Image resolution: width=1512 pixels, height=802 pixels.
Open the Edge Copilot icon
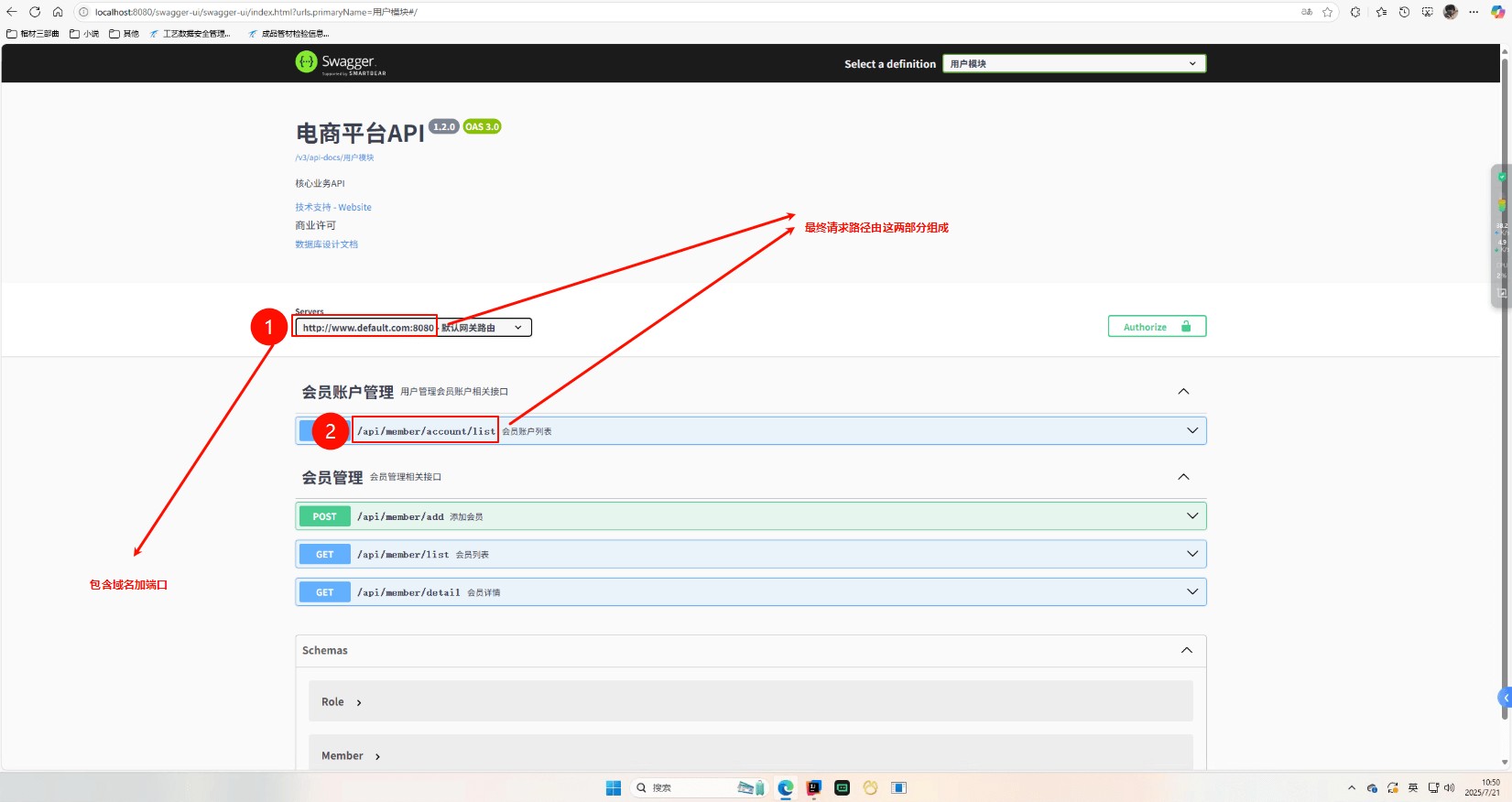tap(1497, 12)
